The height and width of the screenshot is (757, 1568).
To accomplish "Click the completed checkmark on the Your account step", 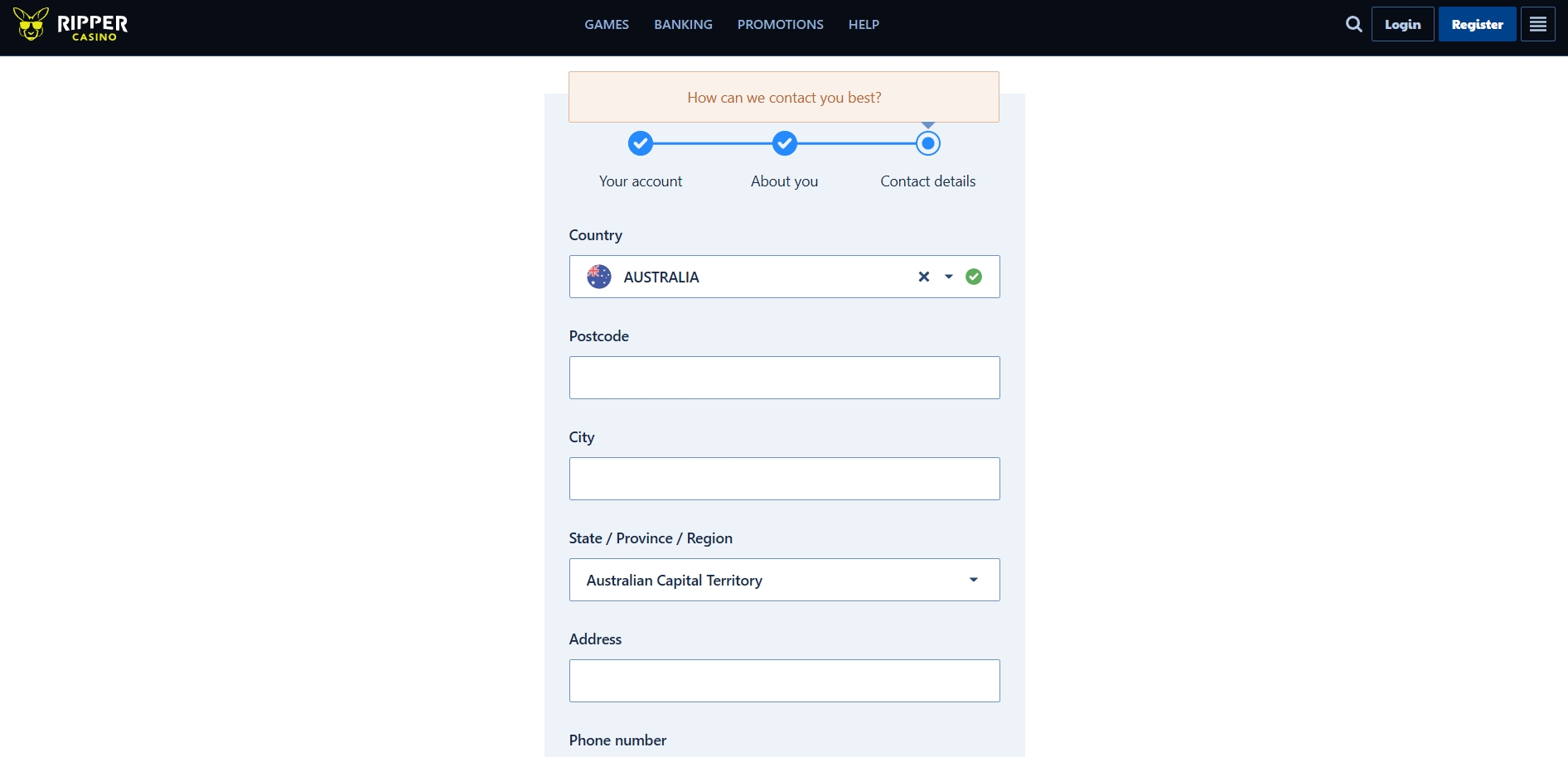I will click(640, 142).
